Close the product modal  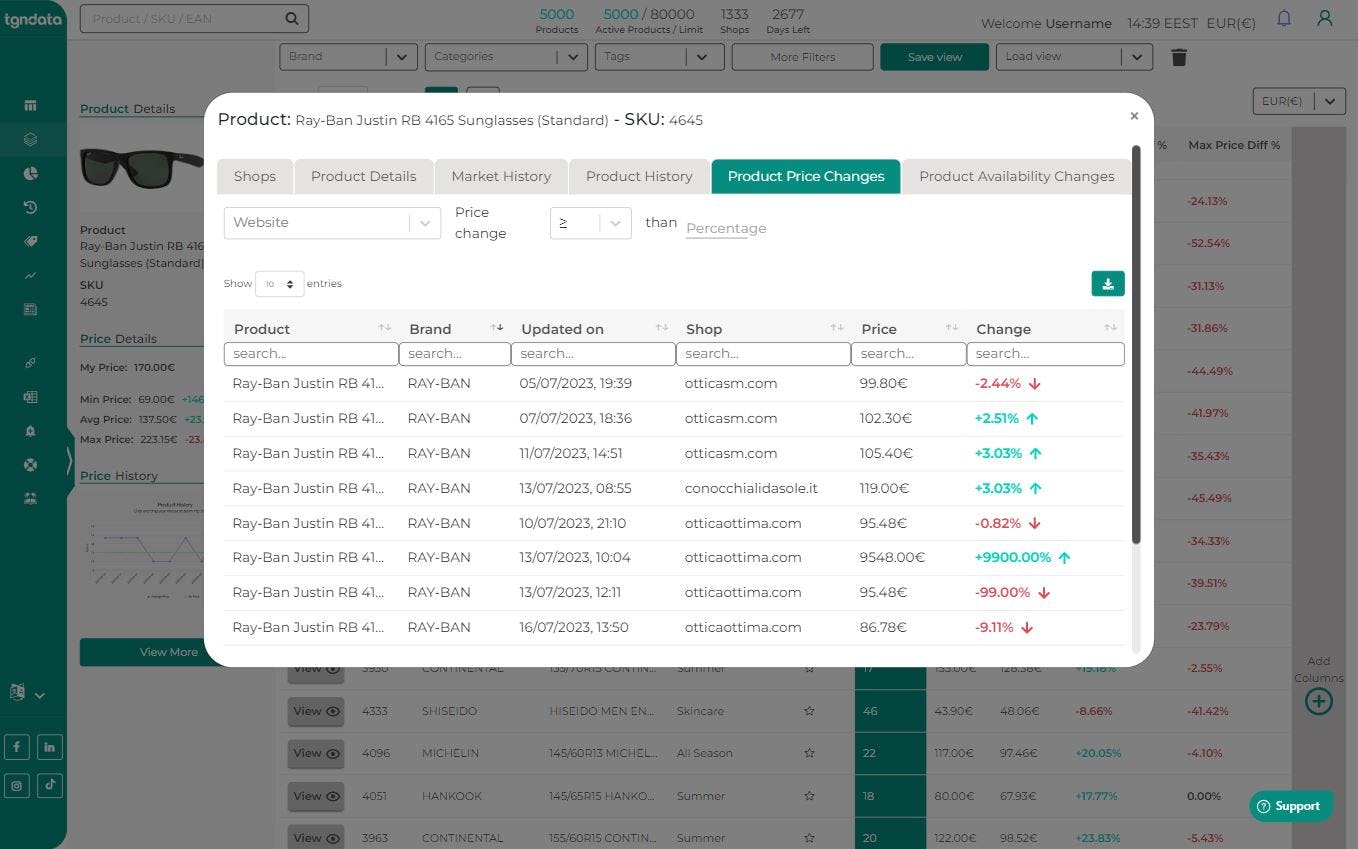tap(1134, 116)
